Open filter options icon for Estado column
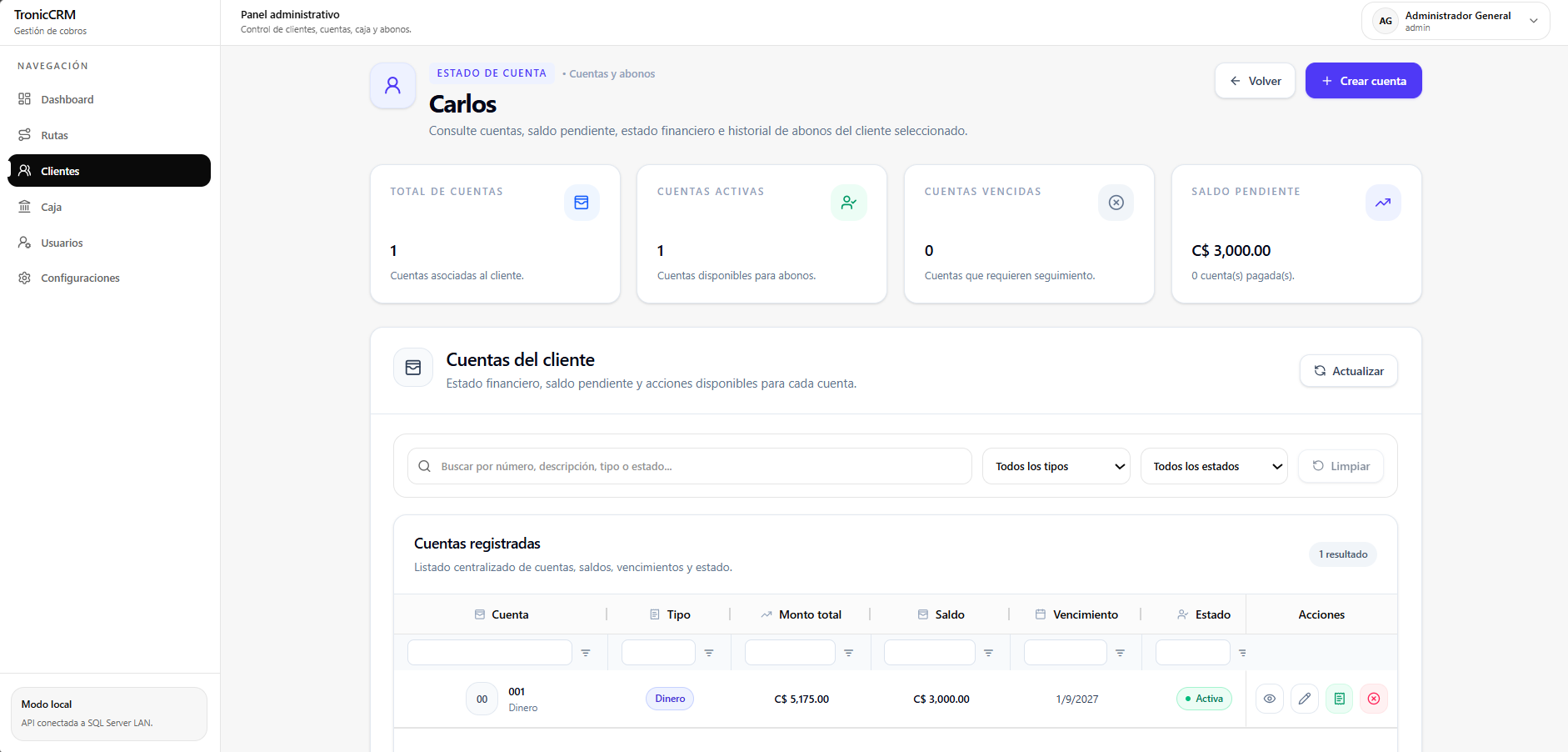1568x752 pixels. [x=1242, y=653]
